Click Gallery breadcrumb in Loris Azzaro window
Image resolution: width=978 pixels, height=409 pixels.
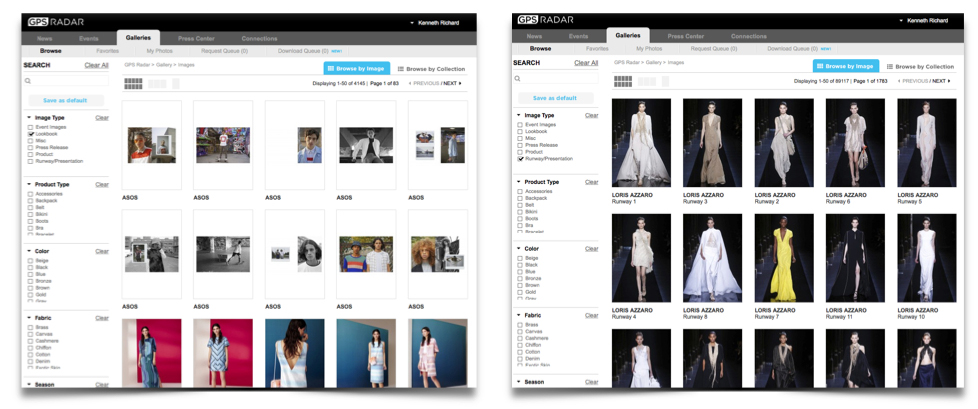click(653, 62)
